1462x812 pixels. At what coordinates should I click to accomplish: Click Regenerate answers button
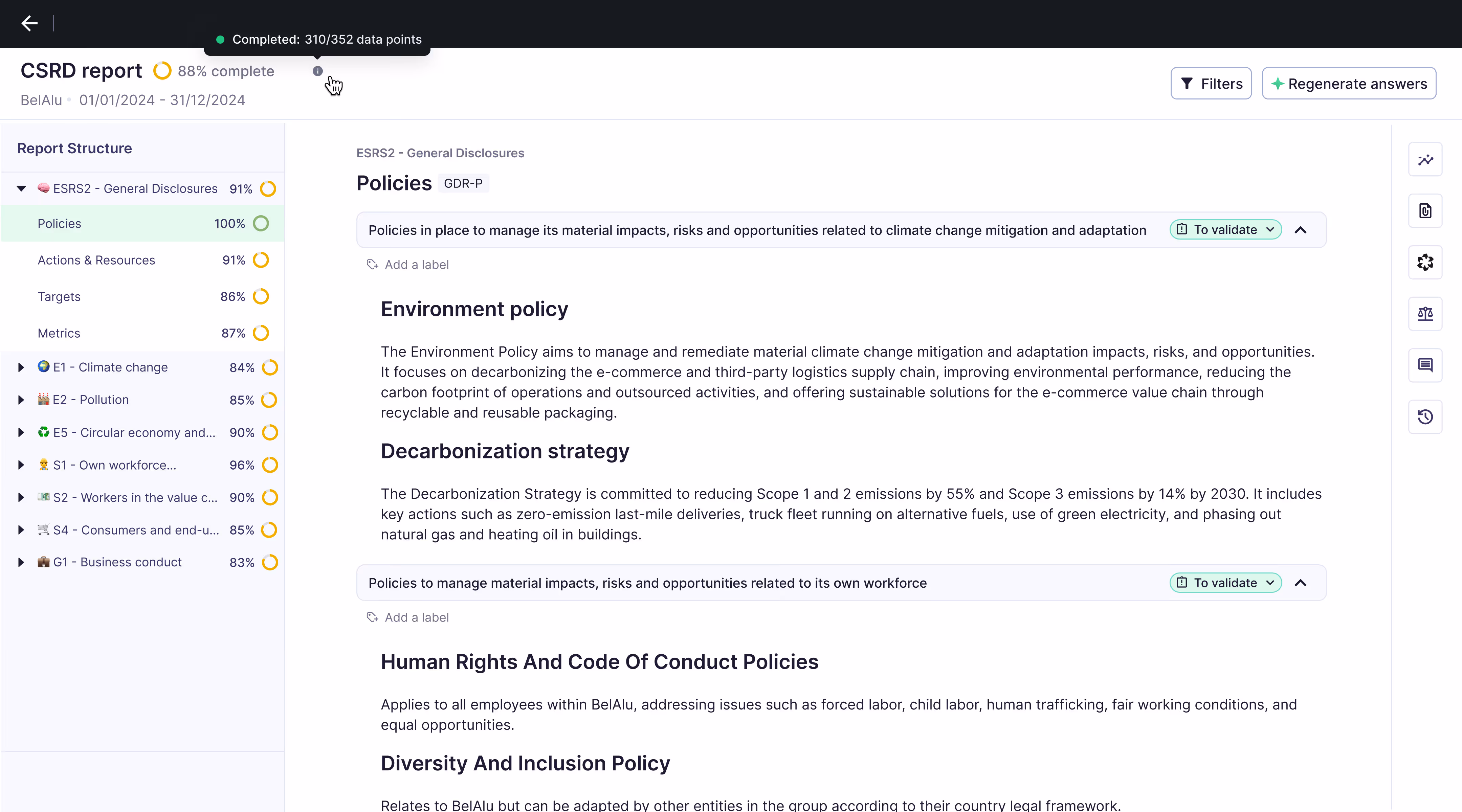point(1349,84)
